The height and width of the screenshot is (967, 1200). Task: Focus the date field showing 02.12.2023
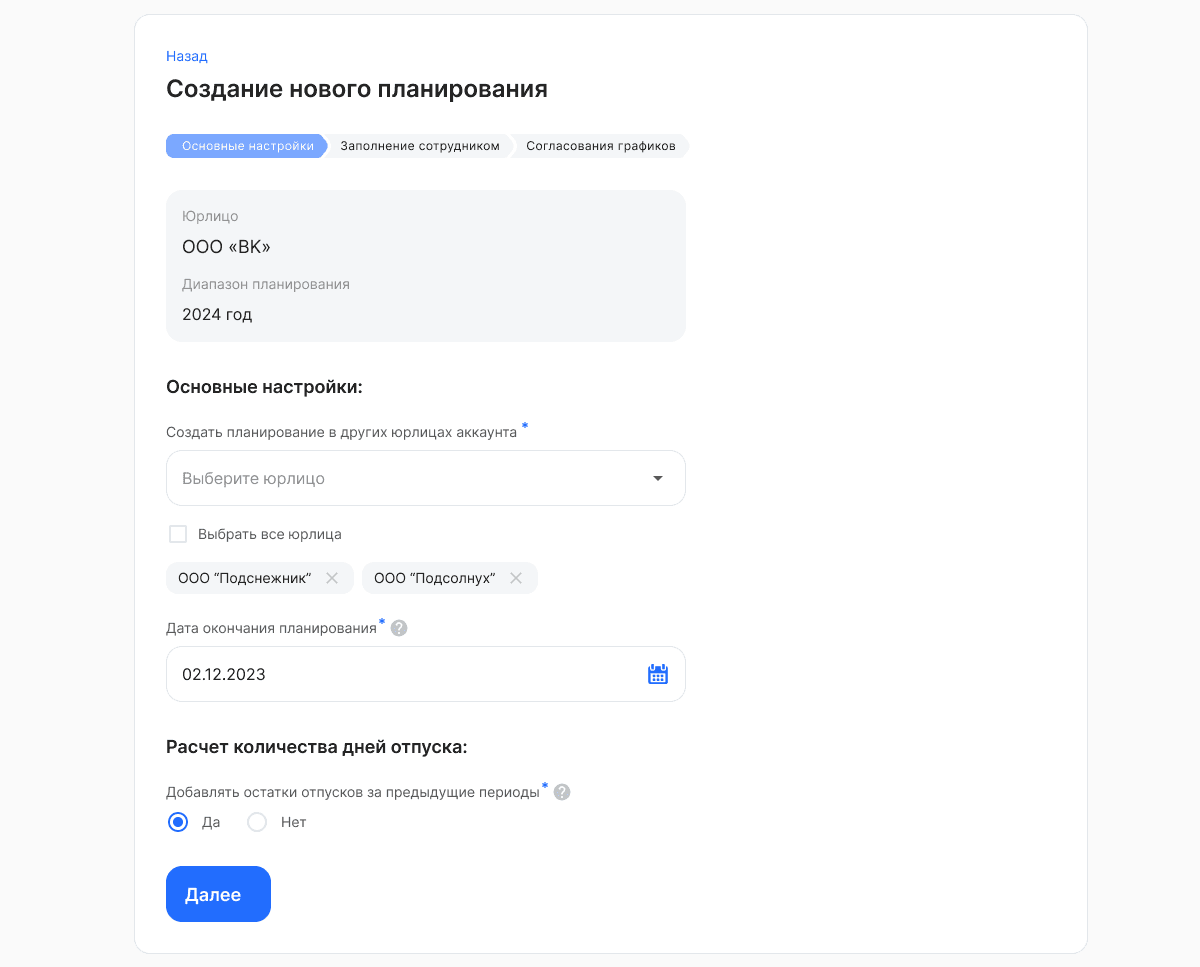click(426, 674)
